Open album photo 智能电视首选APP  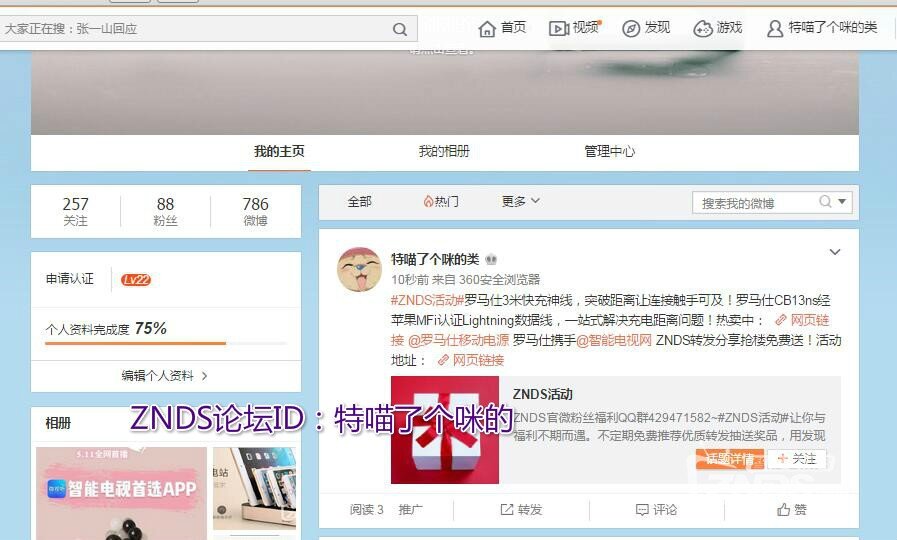point(121,493)
